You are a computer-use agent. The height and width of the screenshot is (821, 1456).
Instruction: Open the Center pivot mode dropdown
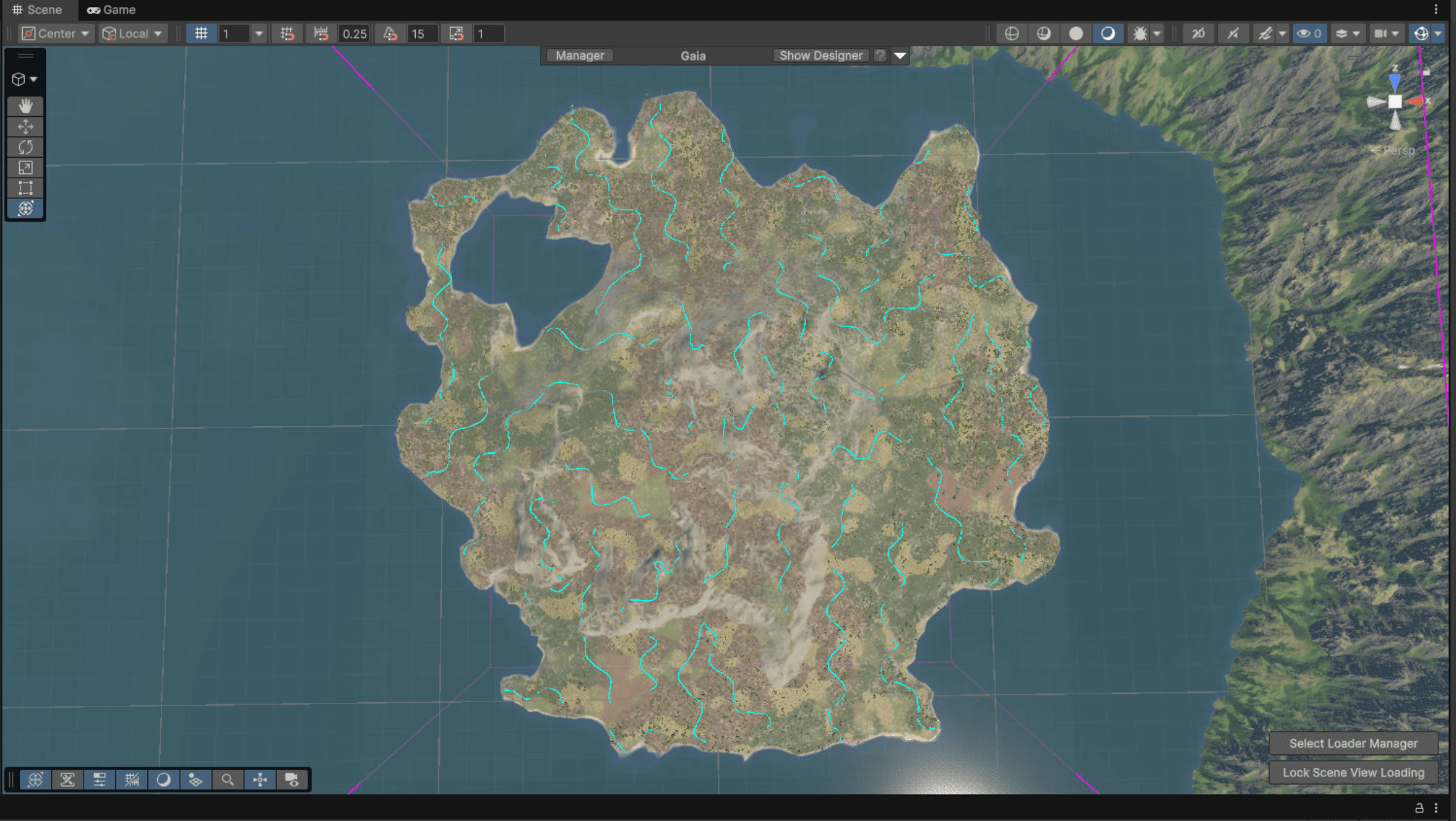(x=56, y=33)
